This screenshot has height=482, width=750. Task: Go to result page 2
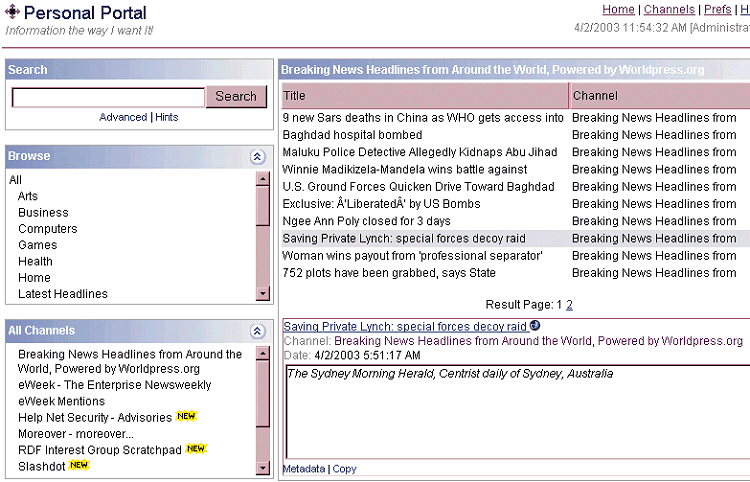[569, 305]
